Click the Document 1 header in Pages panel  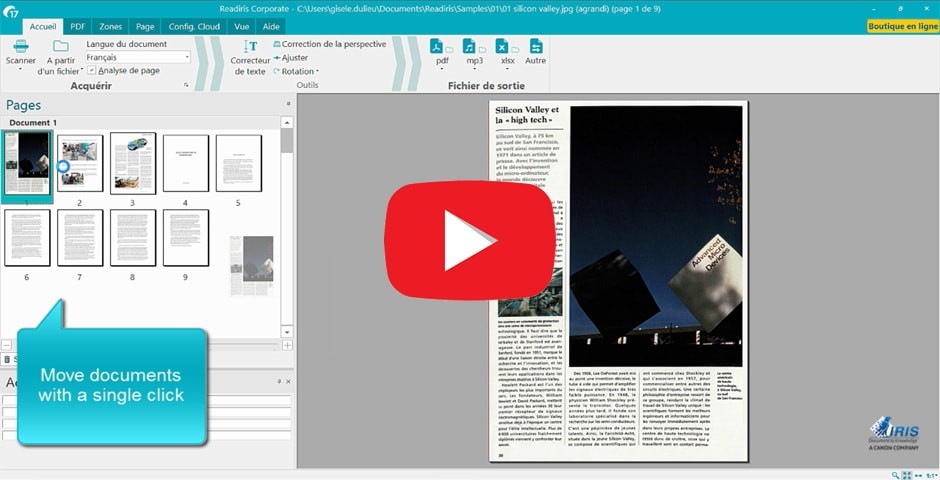coord(33,123)
